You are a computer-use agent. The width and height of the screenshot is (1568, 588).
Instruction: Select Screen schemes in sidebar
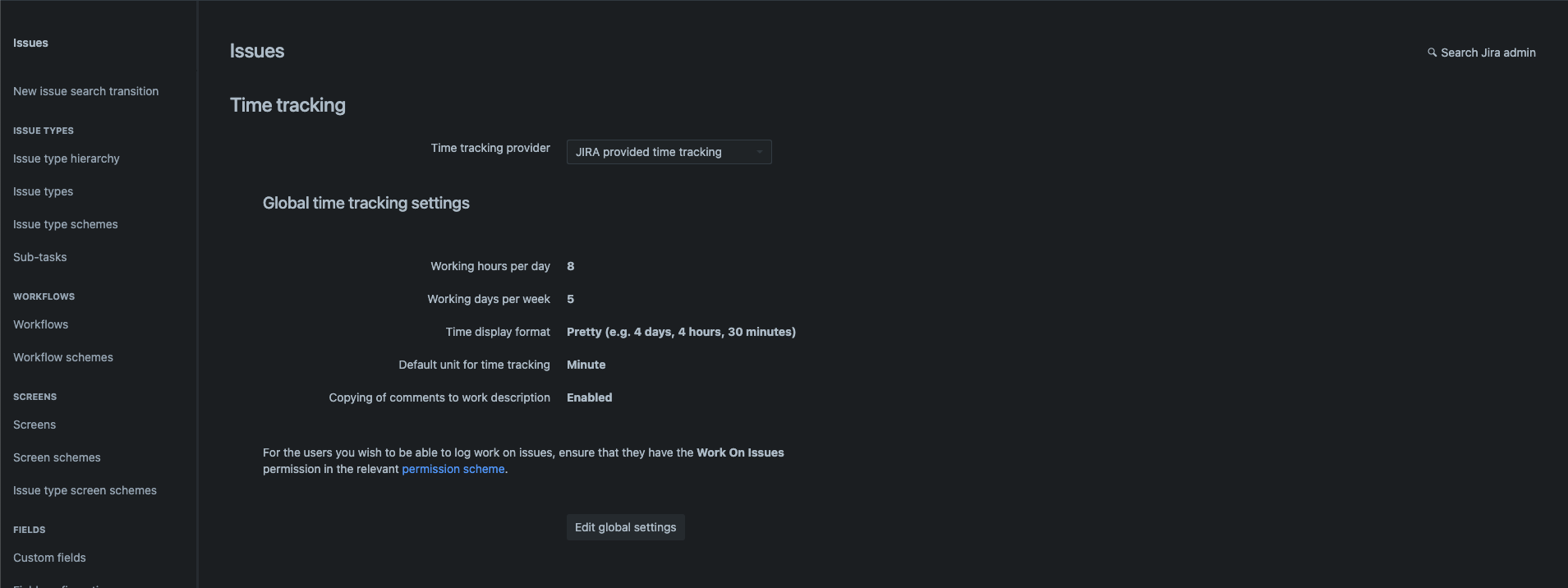[x=57, y=457]
